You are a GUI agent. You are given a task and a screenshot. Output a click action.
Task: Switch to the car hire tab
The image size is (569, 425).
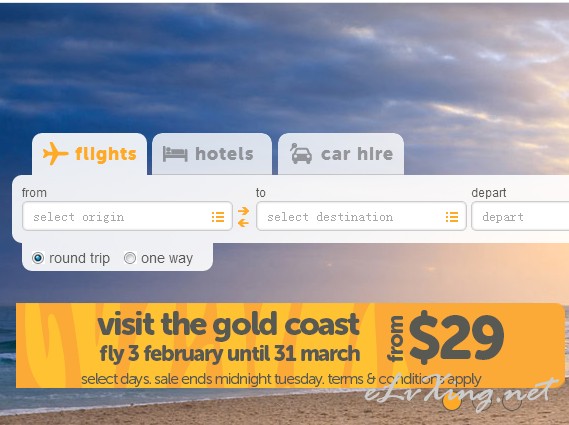[x=341, y=154]
